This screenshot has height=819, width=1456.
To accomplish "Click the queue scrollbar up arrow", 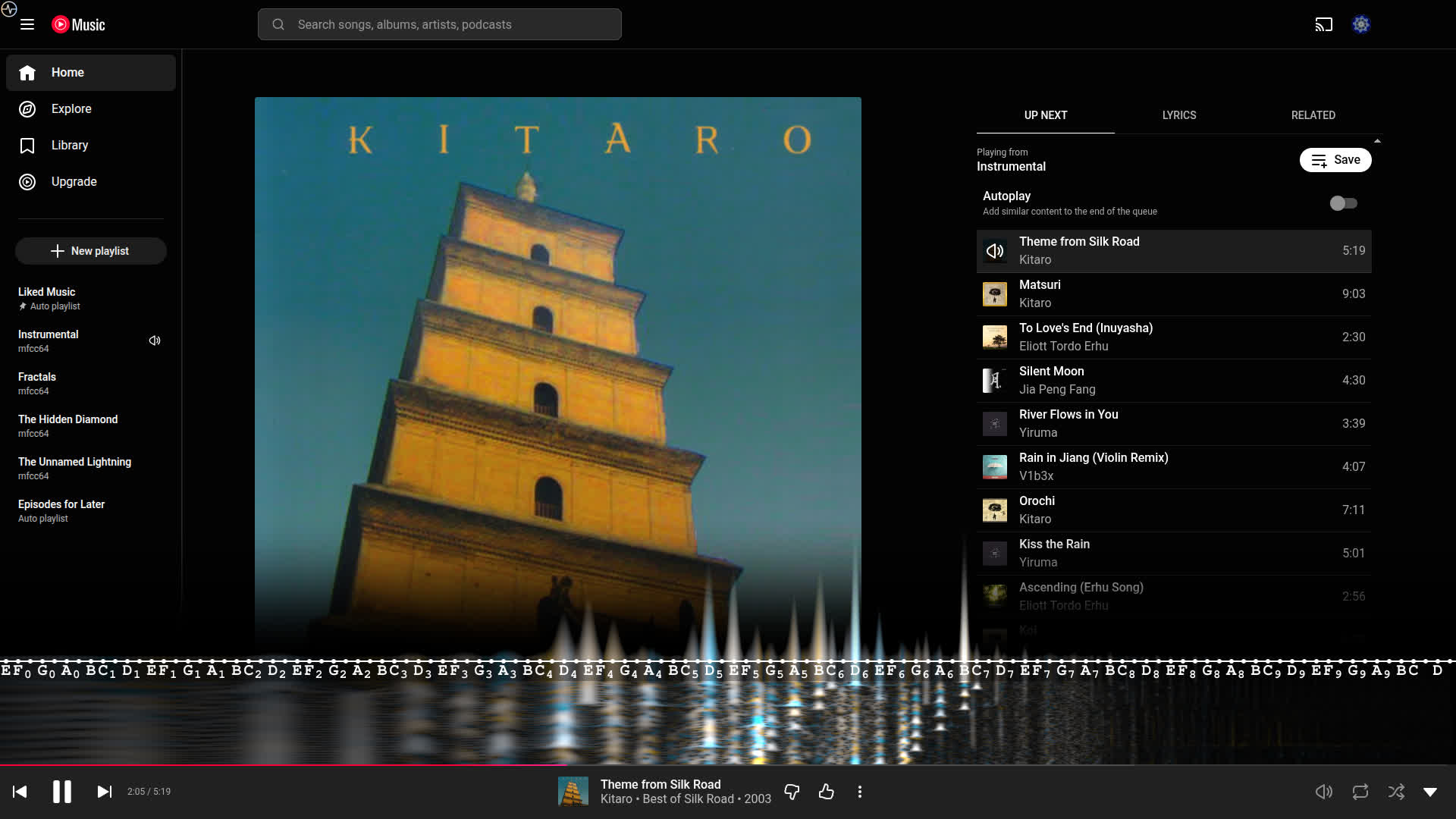I will point(1377,141).
